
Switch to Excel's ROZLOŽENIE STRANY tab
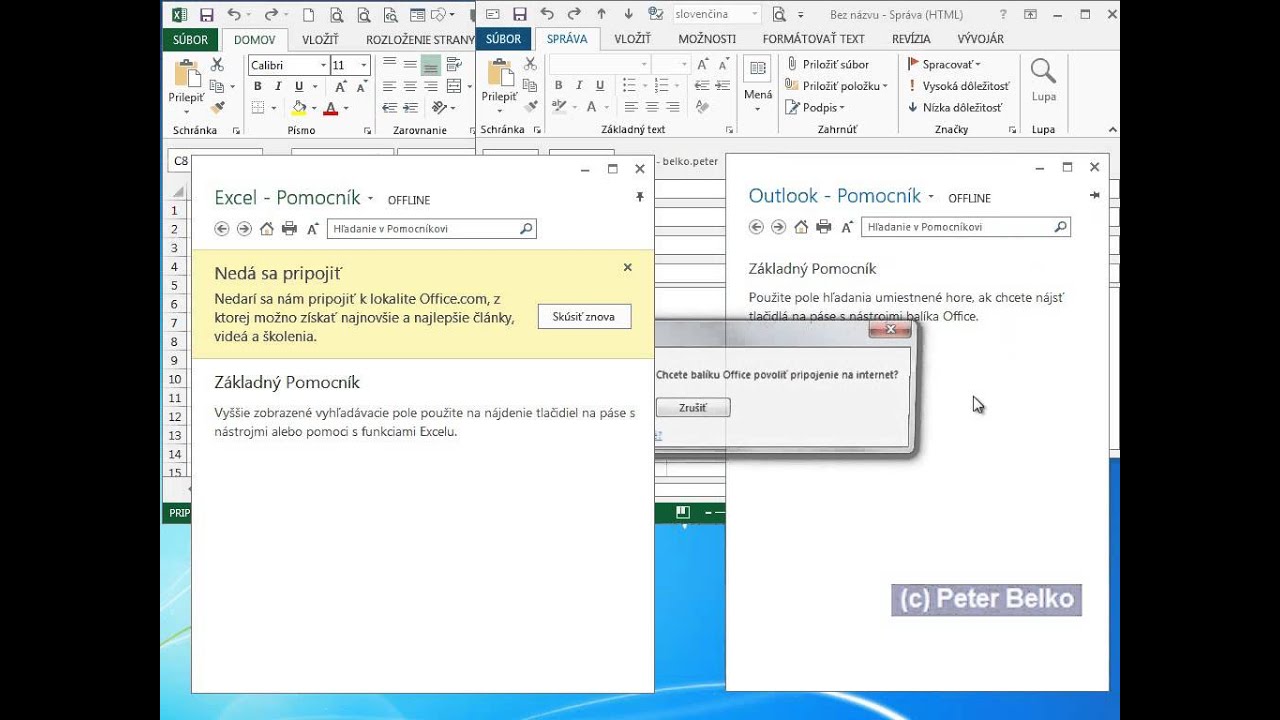(419, 40)
